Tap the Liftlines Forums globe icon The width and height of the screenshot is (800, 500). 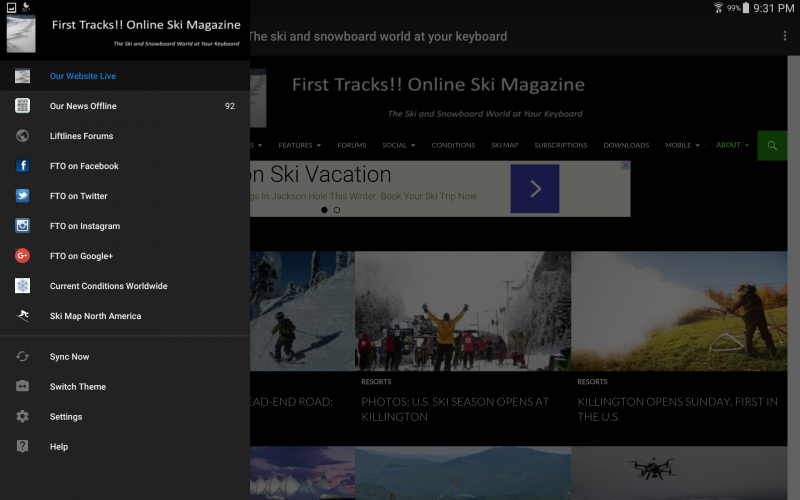tap(22, 136)
